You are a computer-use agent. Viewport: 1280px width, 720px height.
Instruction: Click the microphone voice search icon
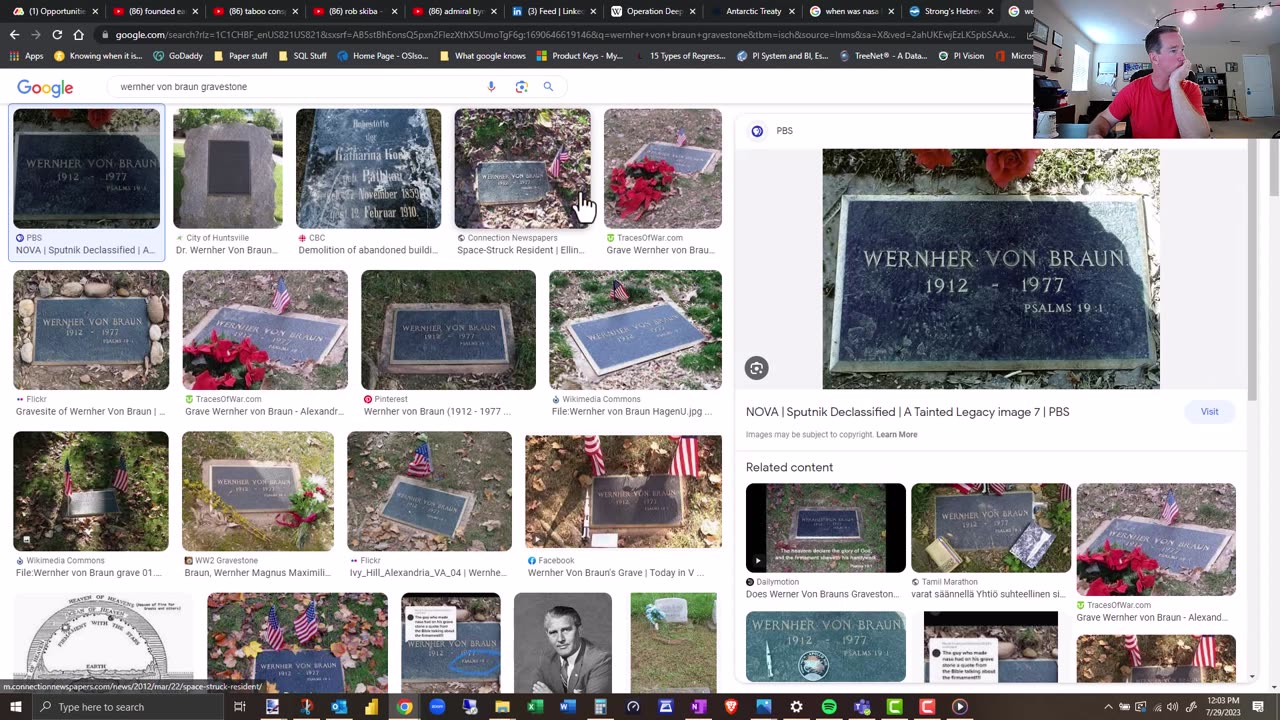tap(491, 87)
